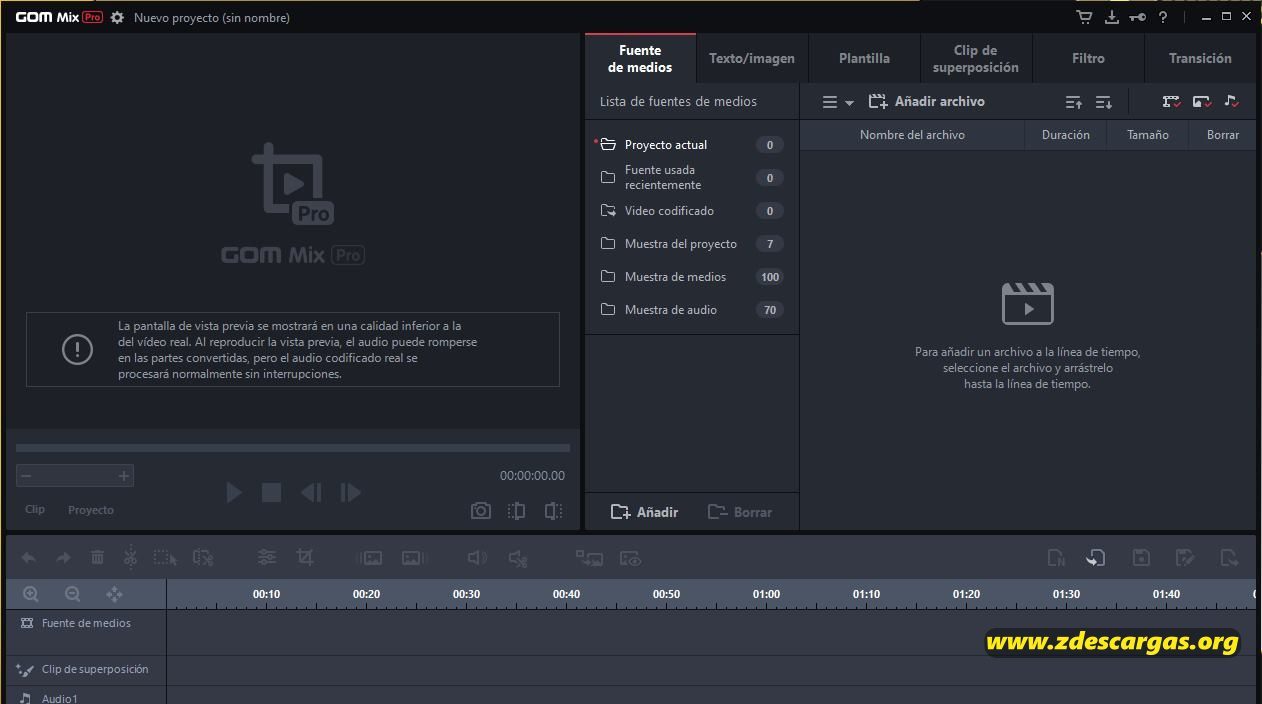Image resolution: width=1262 pixels, height=704 pixels.
Task: Open the Plantilla tab
Action: point(864,58)
